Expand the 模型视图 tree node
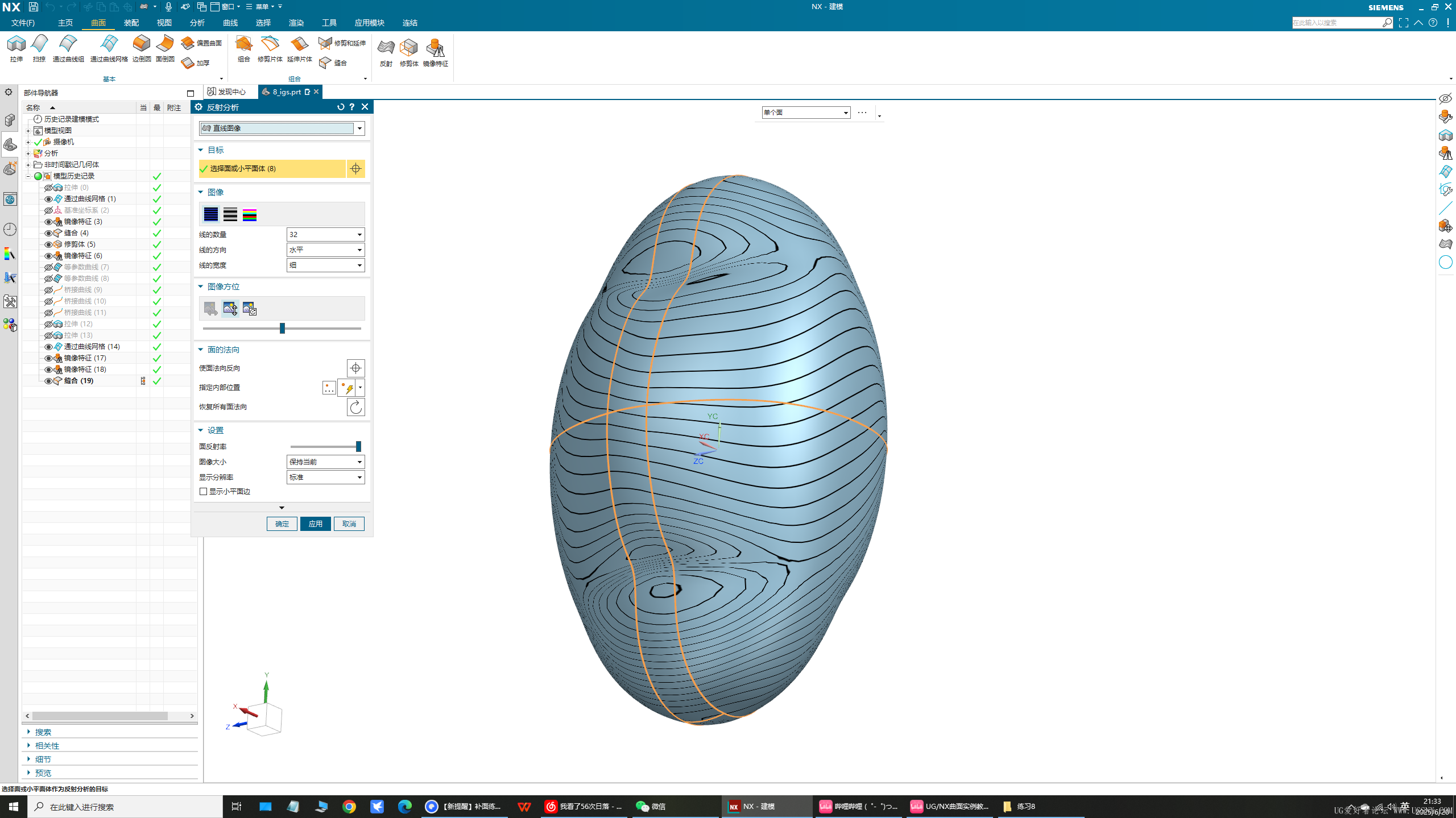The image size is (1456, 818). click(x=28, y=131)
